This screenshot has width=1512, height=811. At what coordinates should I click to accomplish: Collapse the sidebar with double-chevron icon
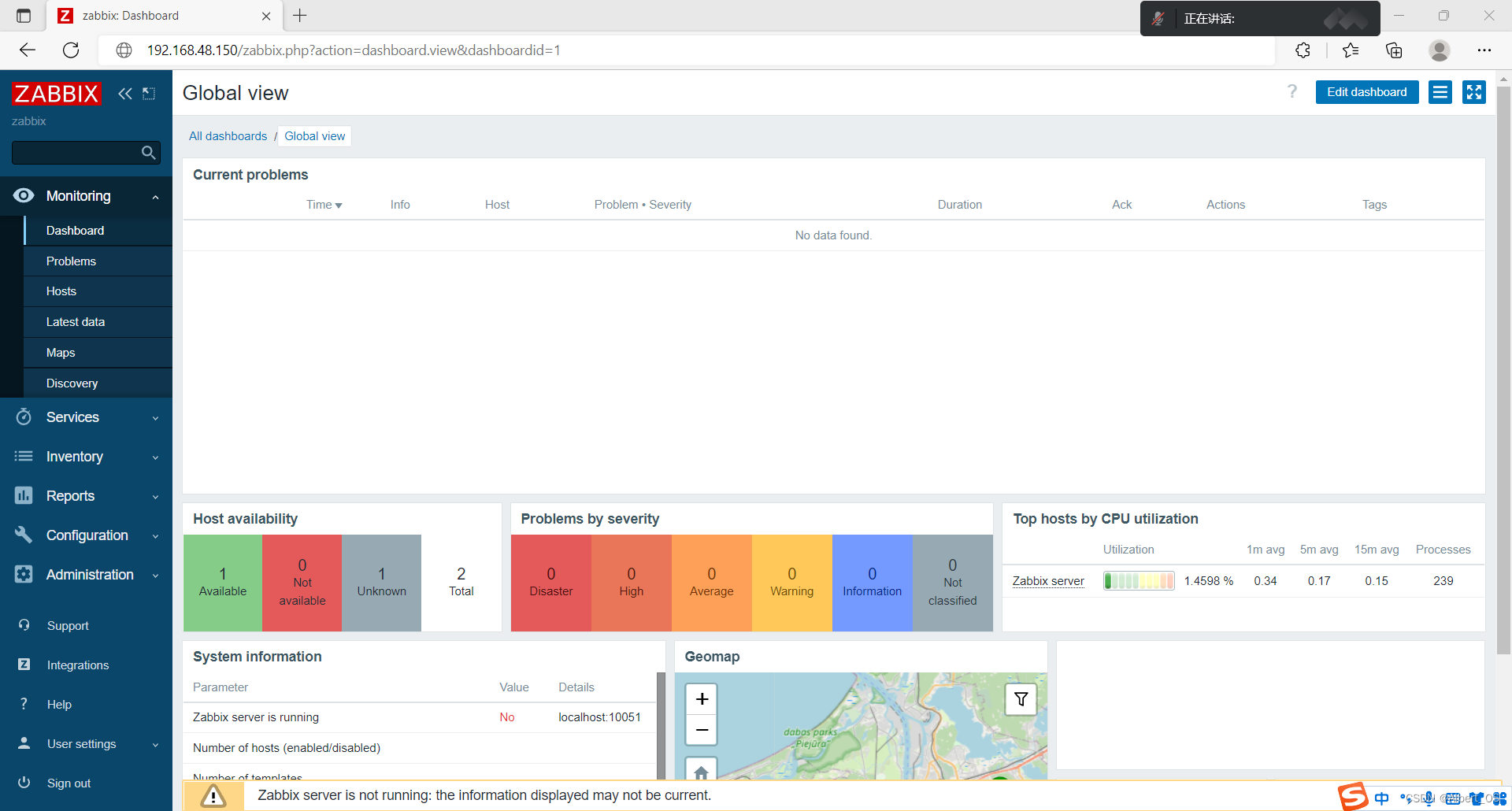[x=125, y=94]
